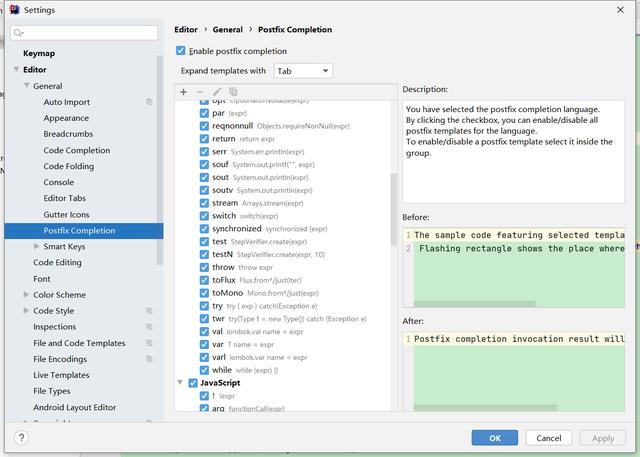This screenshot has height=457, width=640.
Task: Click the add template plus icon
Action: click(183, 92)
